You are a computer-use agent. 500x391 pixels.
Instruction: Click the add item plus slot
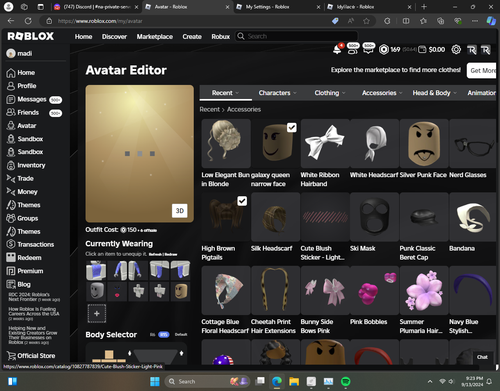(97, 313)
